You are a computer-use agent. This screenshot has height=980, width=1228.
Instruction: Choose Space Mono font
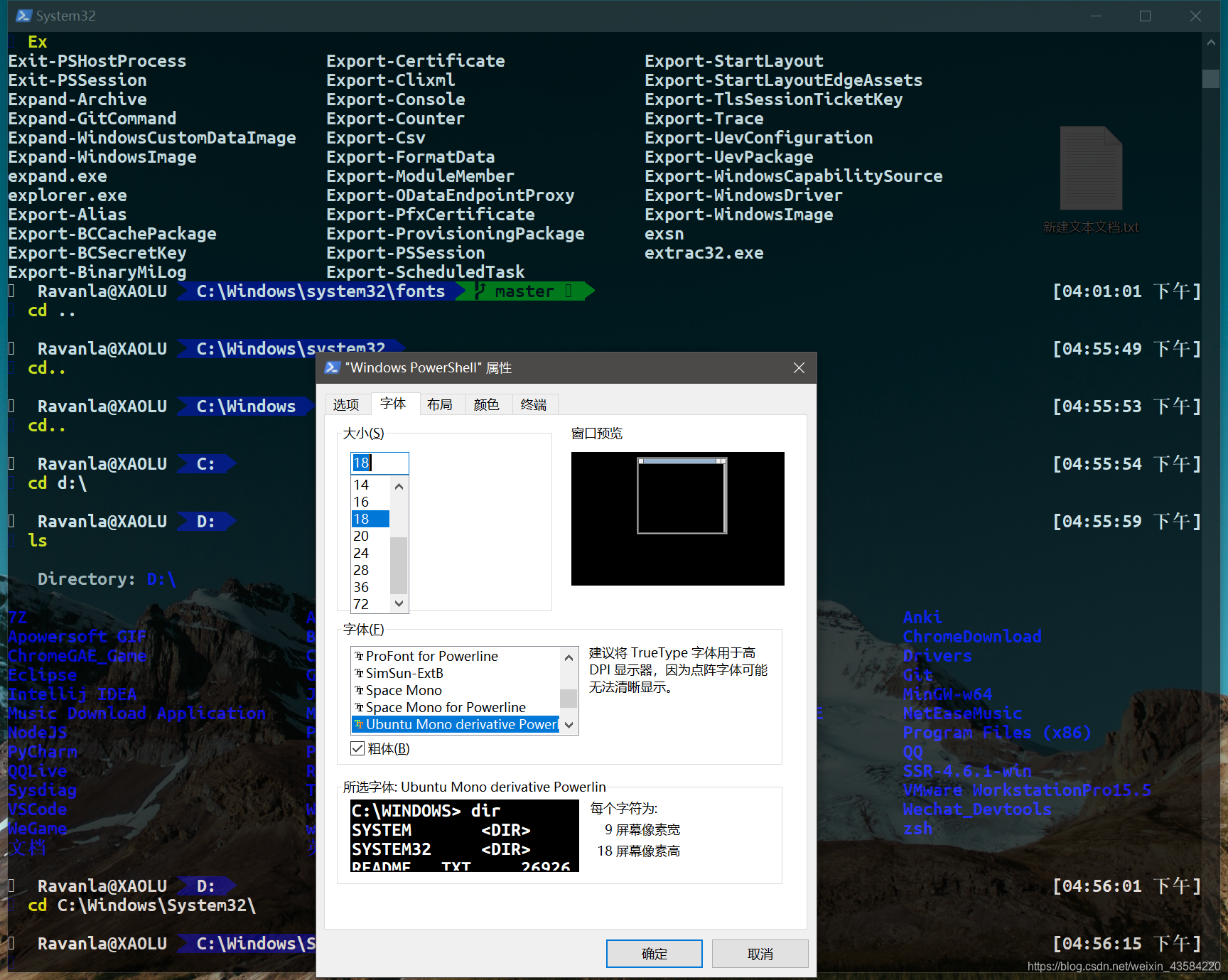click(x=455, y=690)
